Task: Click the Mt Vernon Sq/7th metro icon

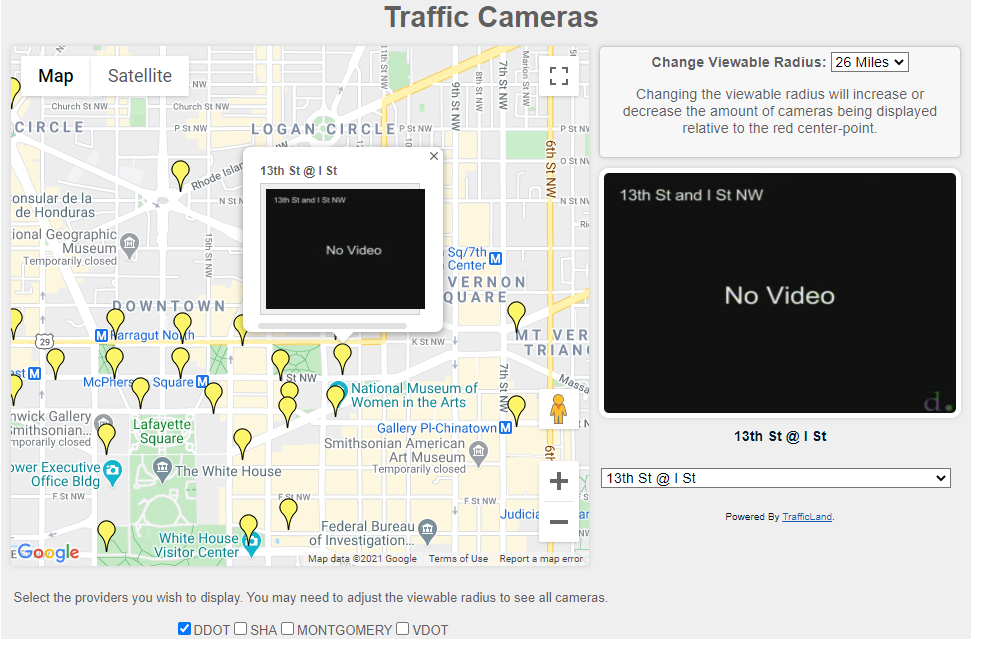Action: click(x=496, y=258)
